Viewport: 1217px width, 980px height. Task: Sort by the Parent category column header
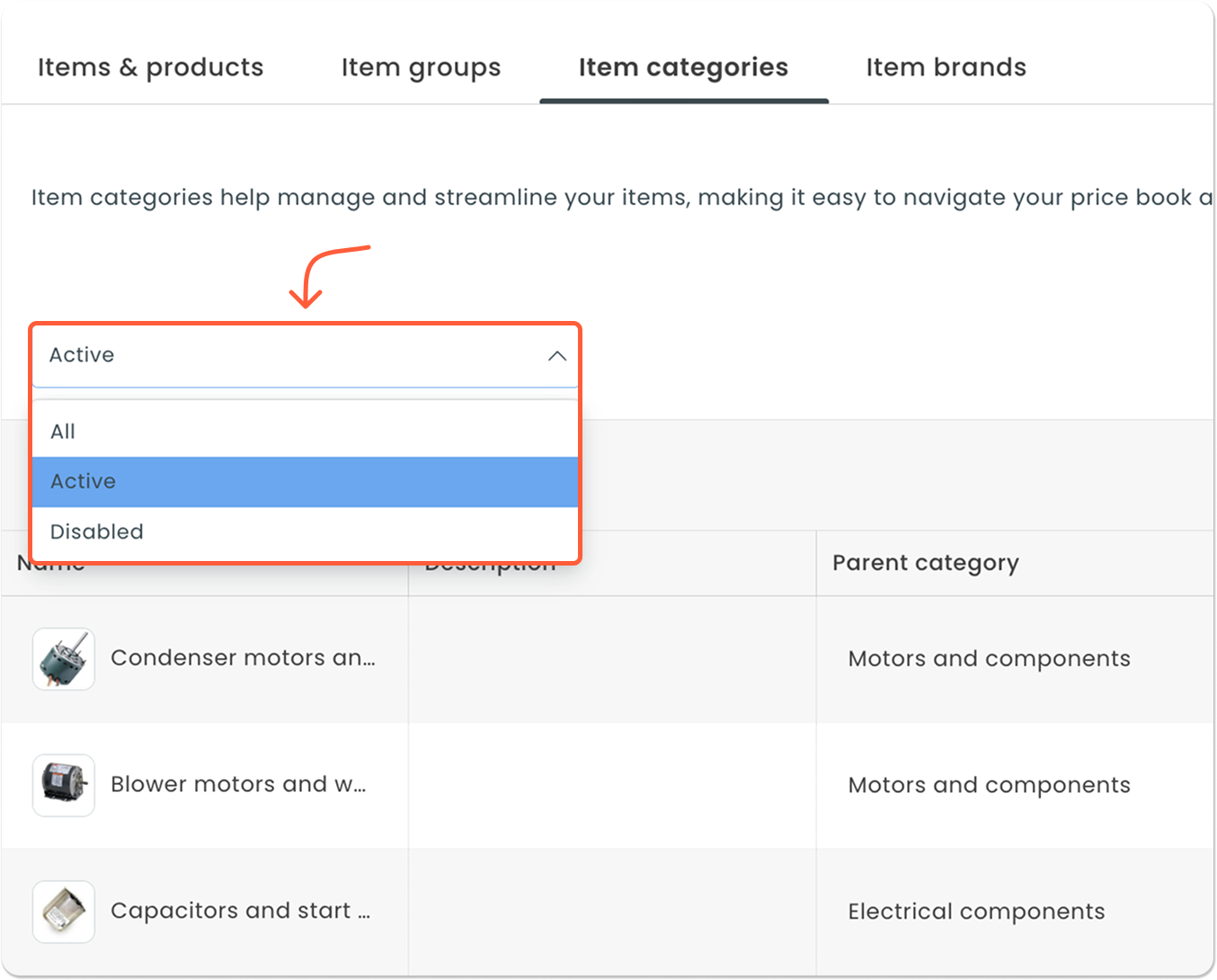click(x=925, y=563)
